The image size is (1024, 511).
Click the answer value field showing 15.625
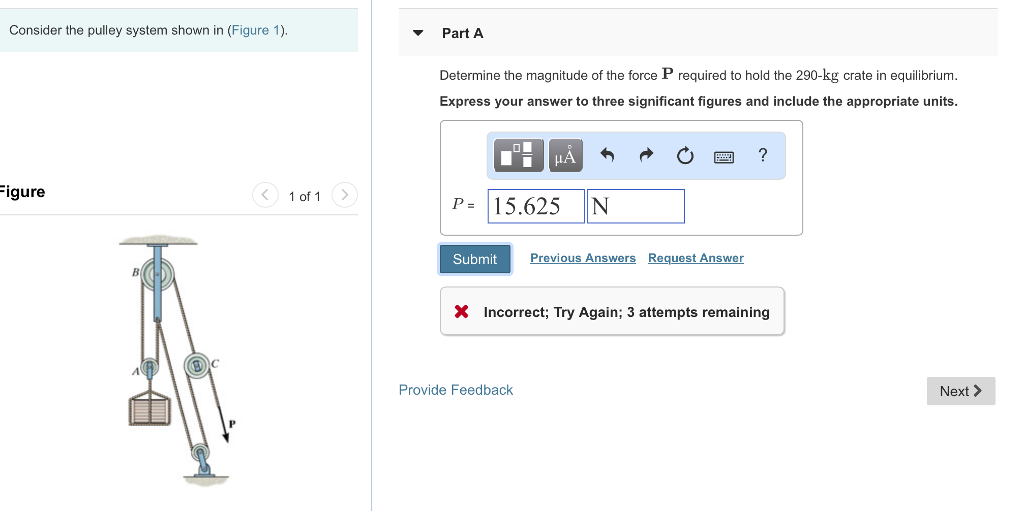[x=535, y=206]
